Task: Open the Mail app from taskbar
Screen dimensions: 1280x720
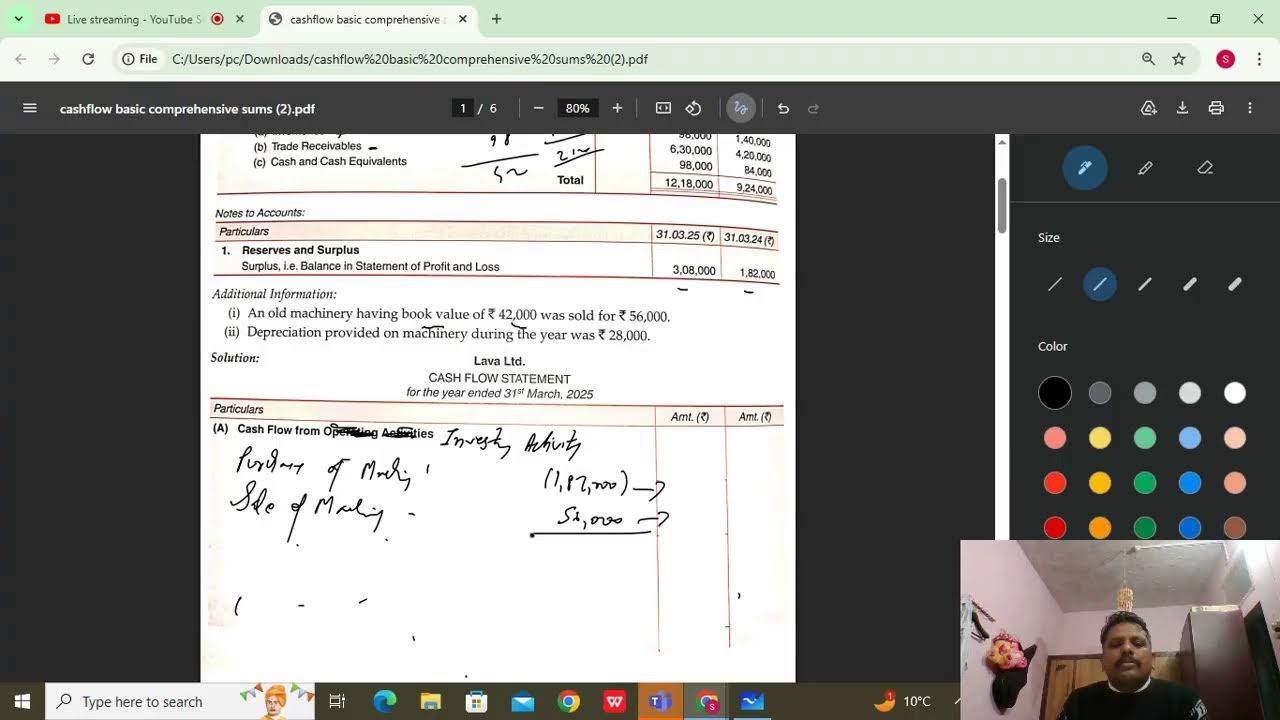Action: 522,701
